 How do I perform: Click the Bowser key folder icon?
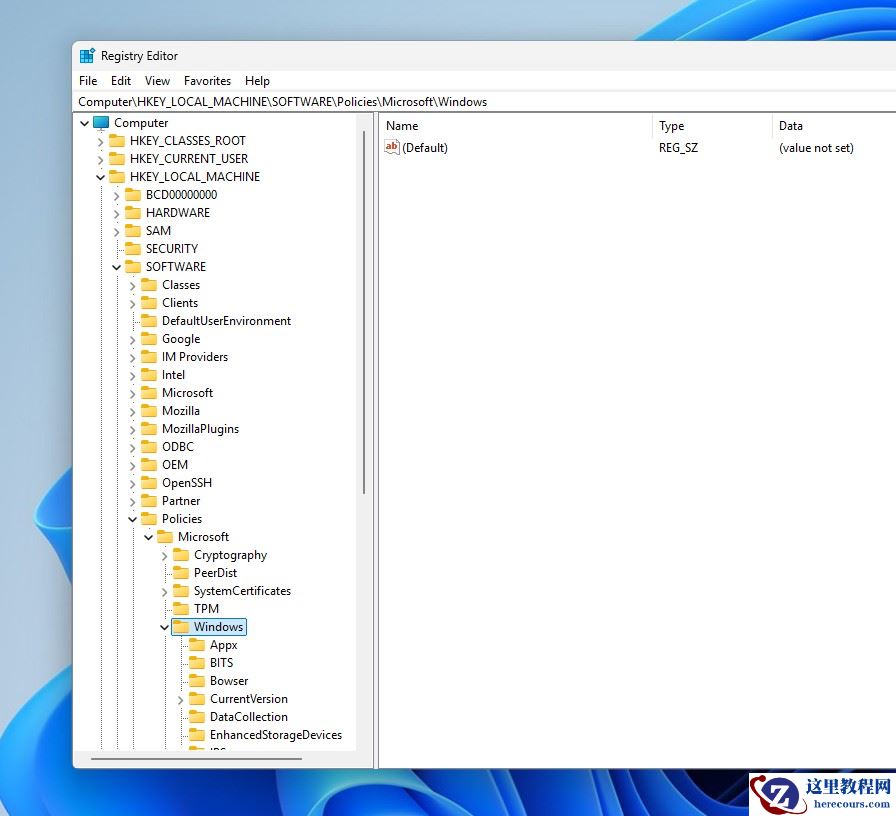point(198,680)
